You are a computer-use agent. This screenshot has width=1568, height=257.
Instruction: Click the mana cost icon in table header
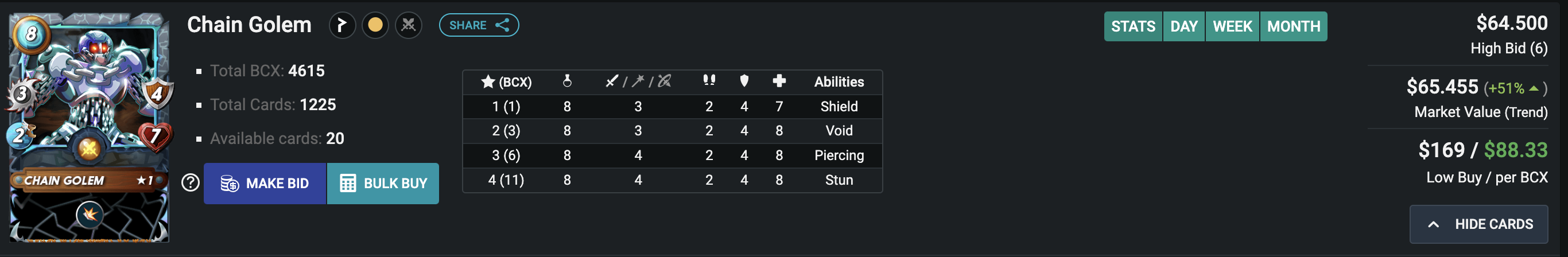566,81
